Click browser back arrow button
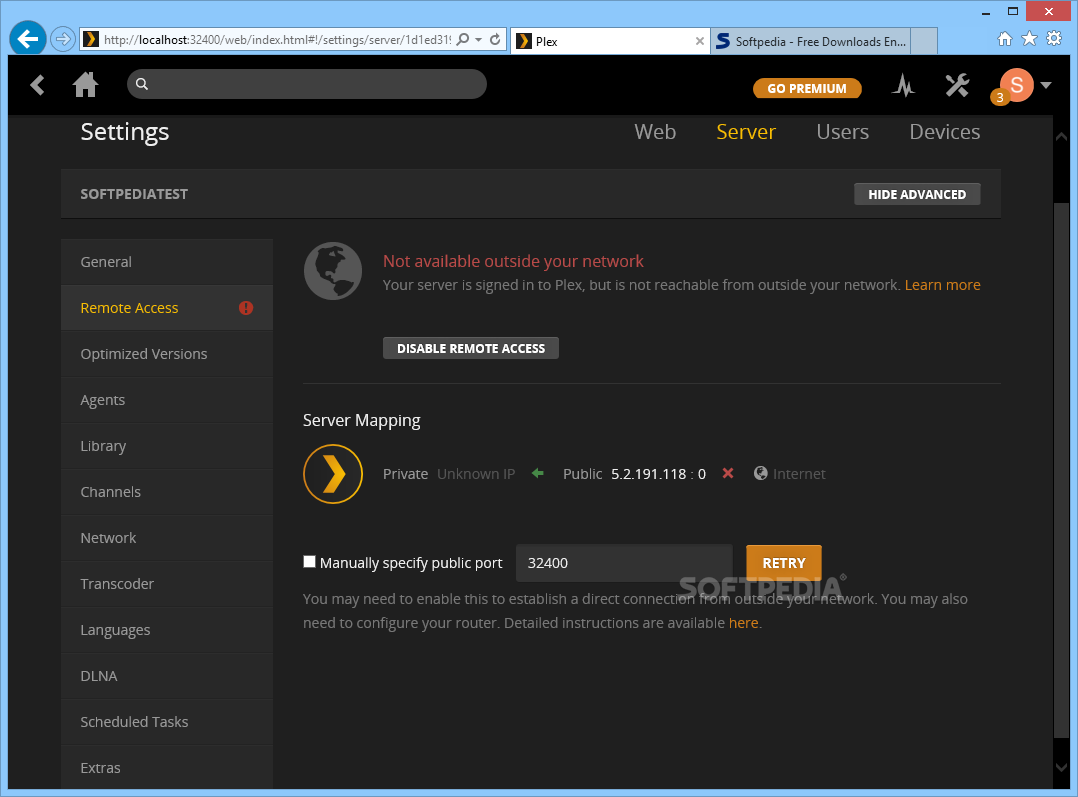Image resolution: width=1078 pixels, height=797 pixels. (28, 39)
